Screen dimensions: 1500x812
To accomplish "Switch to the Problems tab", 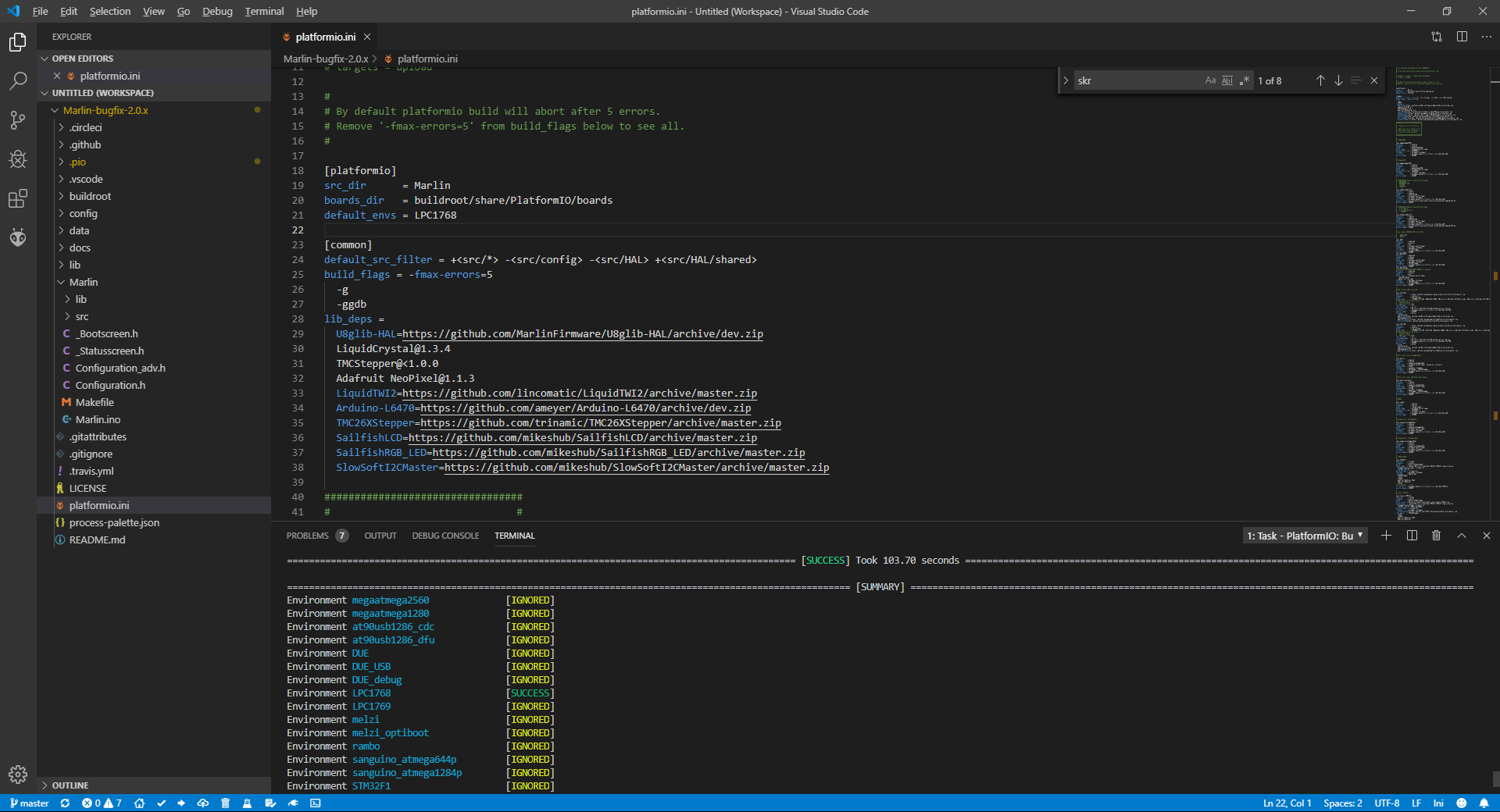I will pos(308,536).
